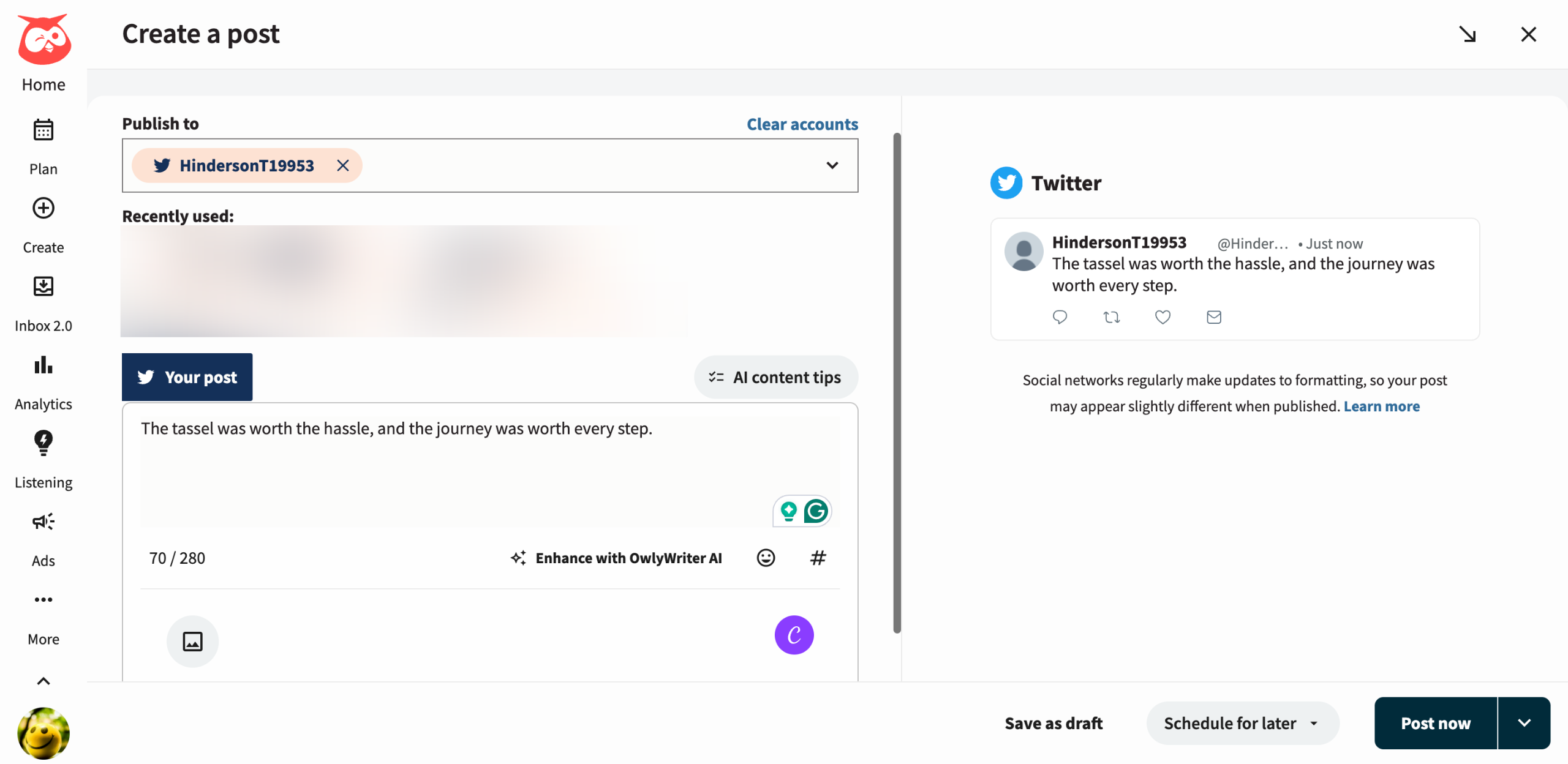
Task: Open the Canva design button
Action: tap(794, 635)
